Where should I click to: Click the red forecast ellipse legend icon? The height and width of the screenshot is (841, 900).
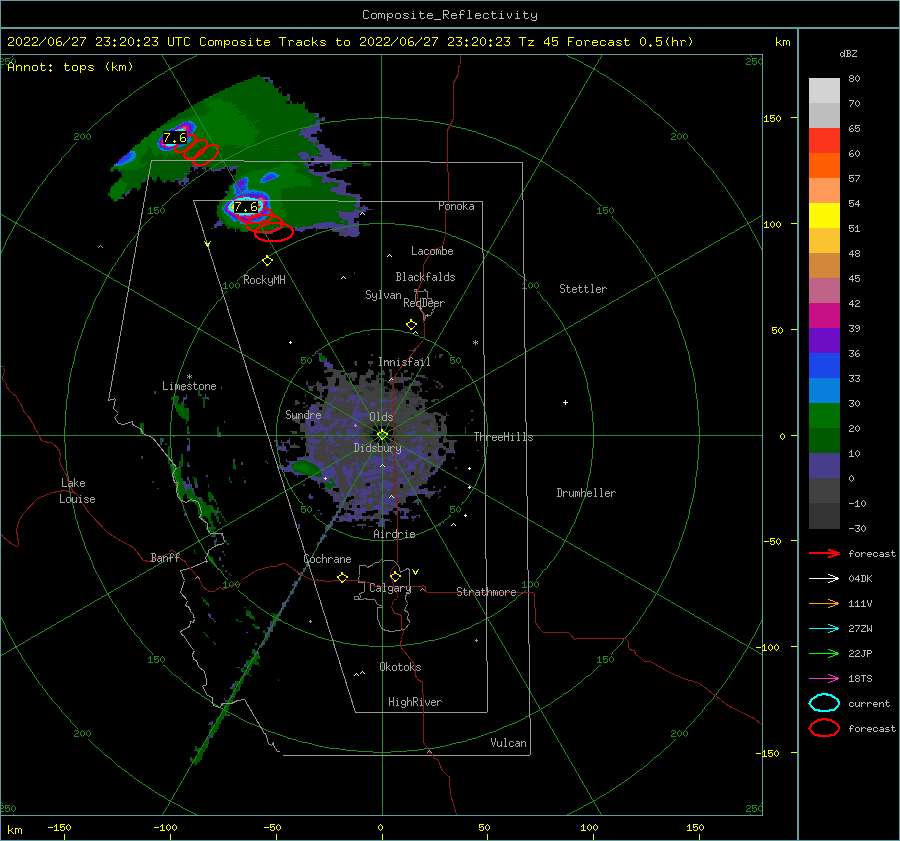(x=824, y=728)
